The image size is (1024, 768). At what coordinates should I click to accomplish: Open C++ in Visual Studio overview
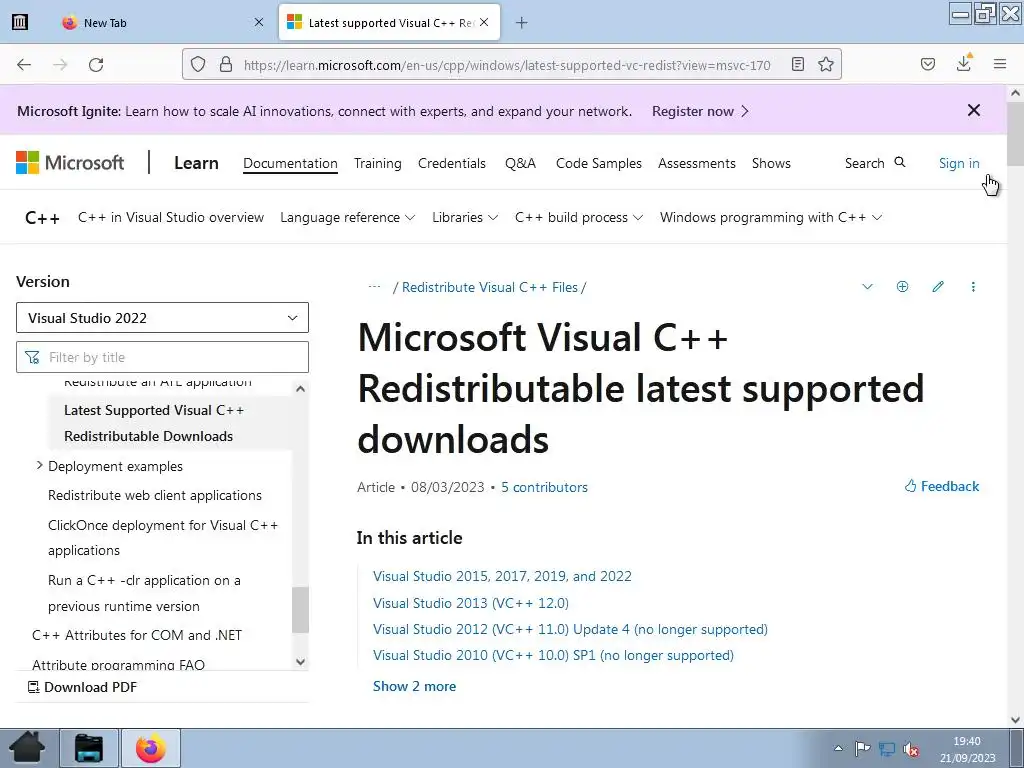(170, 217)
